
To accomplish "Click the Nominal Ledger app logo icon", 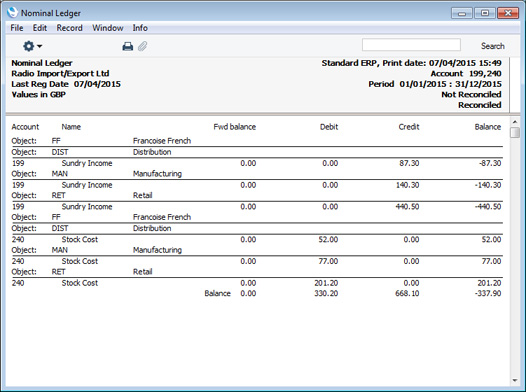I will (x=12, y=12).
